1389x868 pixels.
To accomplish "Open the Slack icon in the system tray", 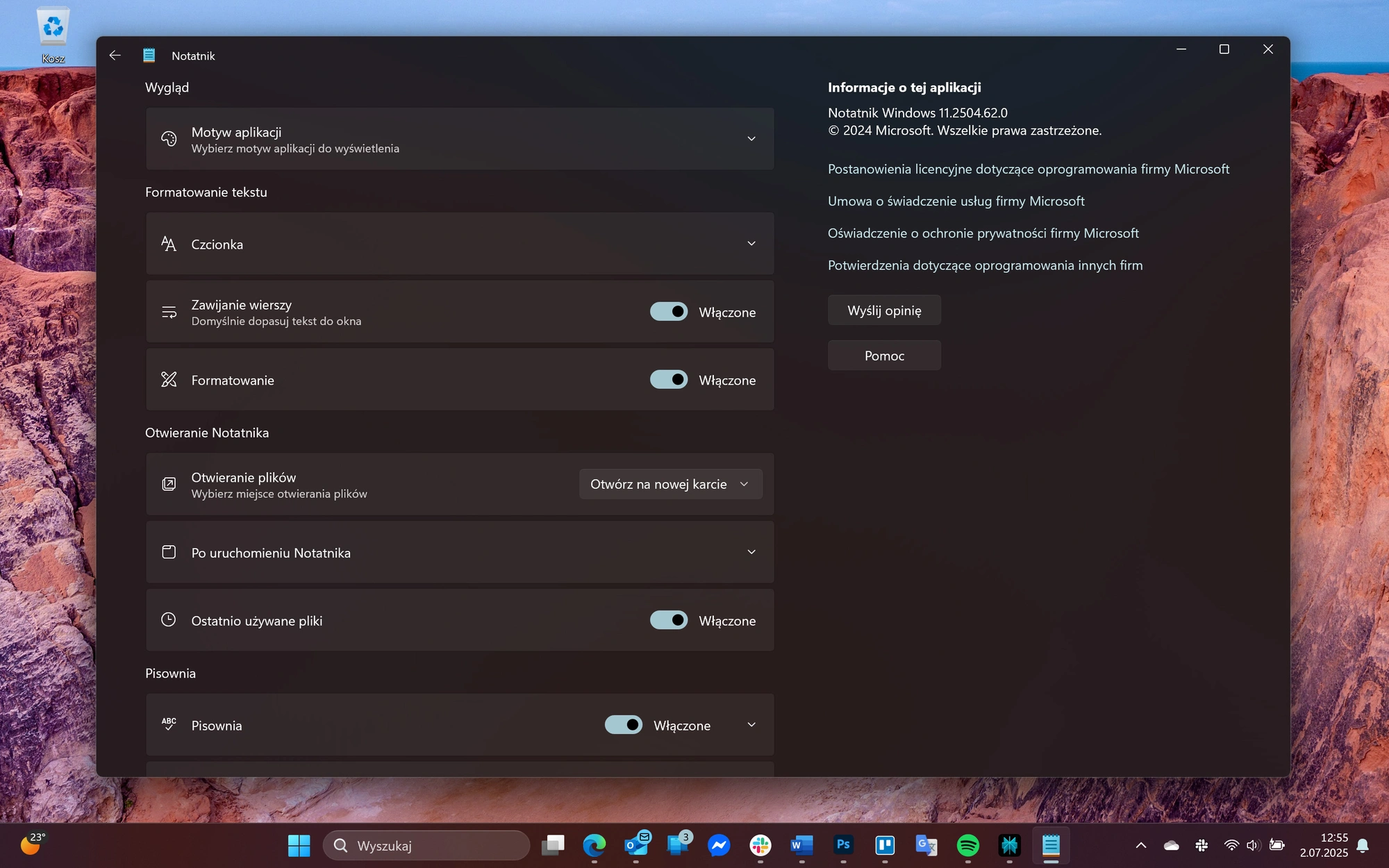I will coord(1201,845).
